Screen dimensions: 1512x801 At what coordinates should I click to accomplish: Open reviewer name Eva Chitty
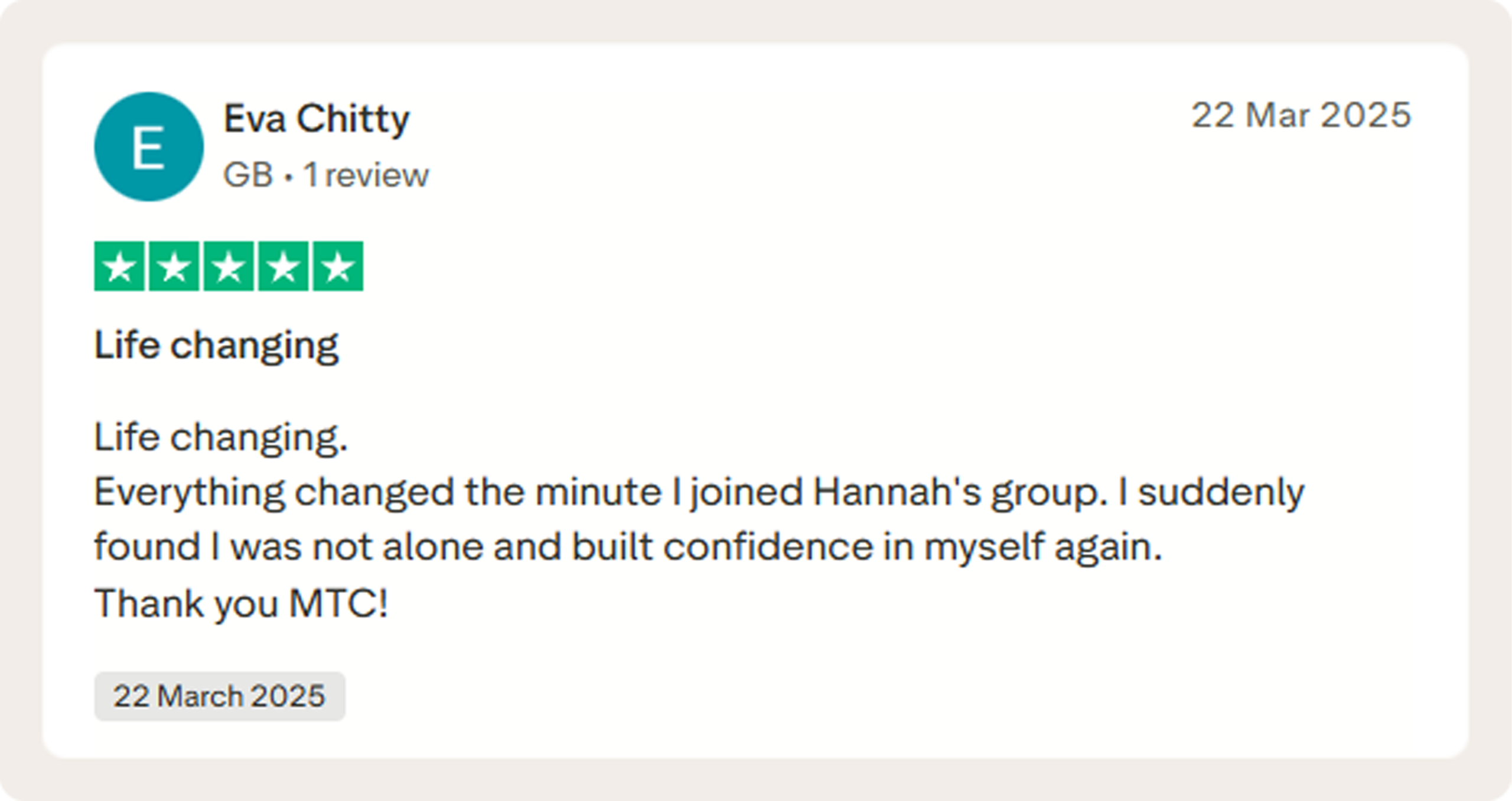(x=316, y=119)
